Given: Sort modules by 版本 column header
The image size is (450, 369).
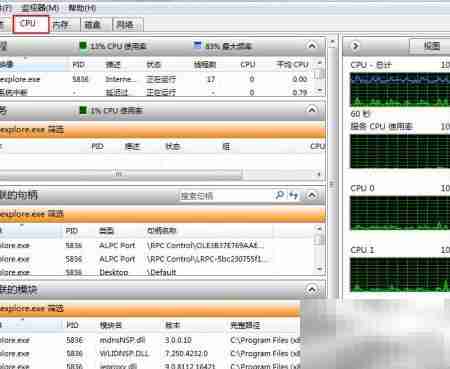Looking at the screenshot, I should [x=173, y=325].
